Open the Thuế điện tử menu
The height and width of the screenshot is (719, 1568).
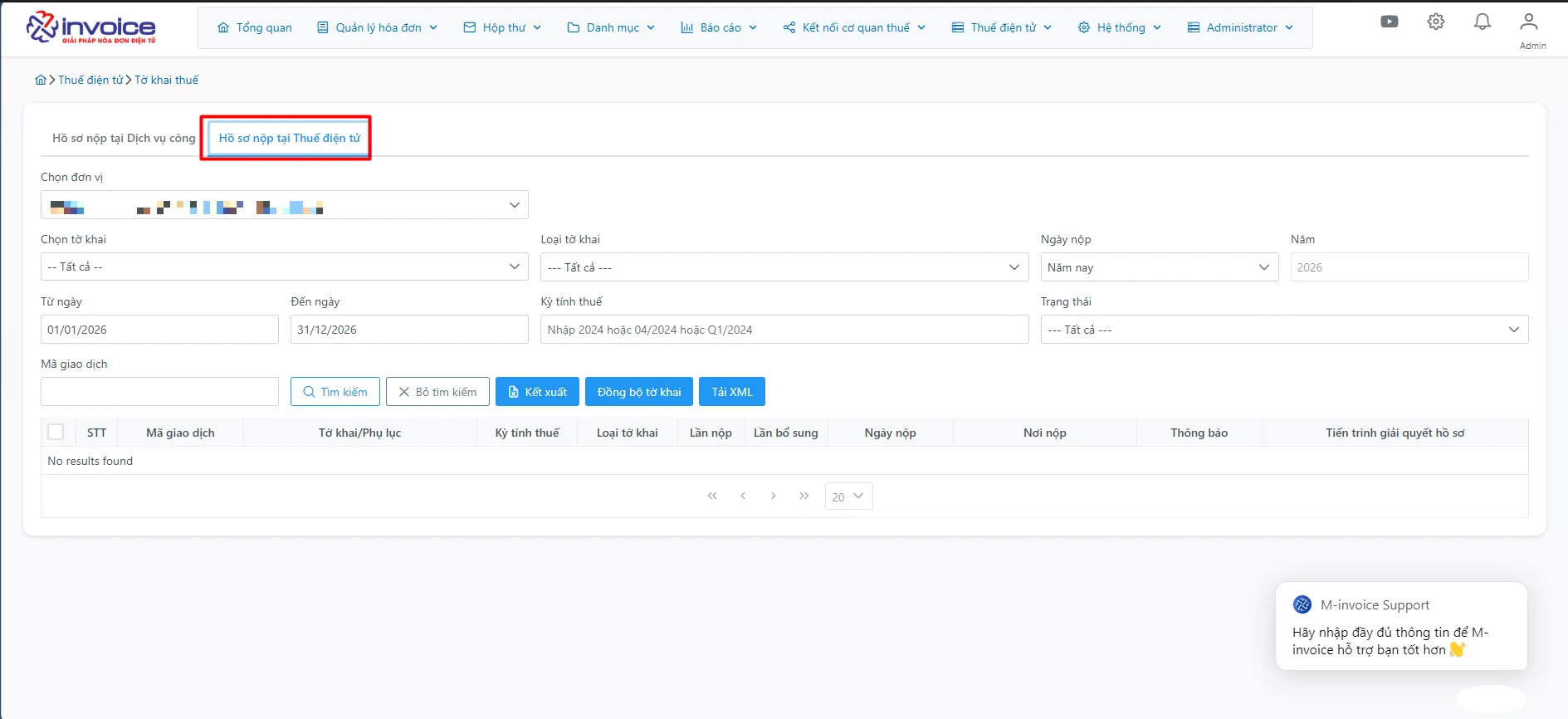click(x=1002, y=27)
